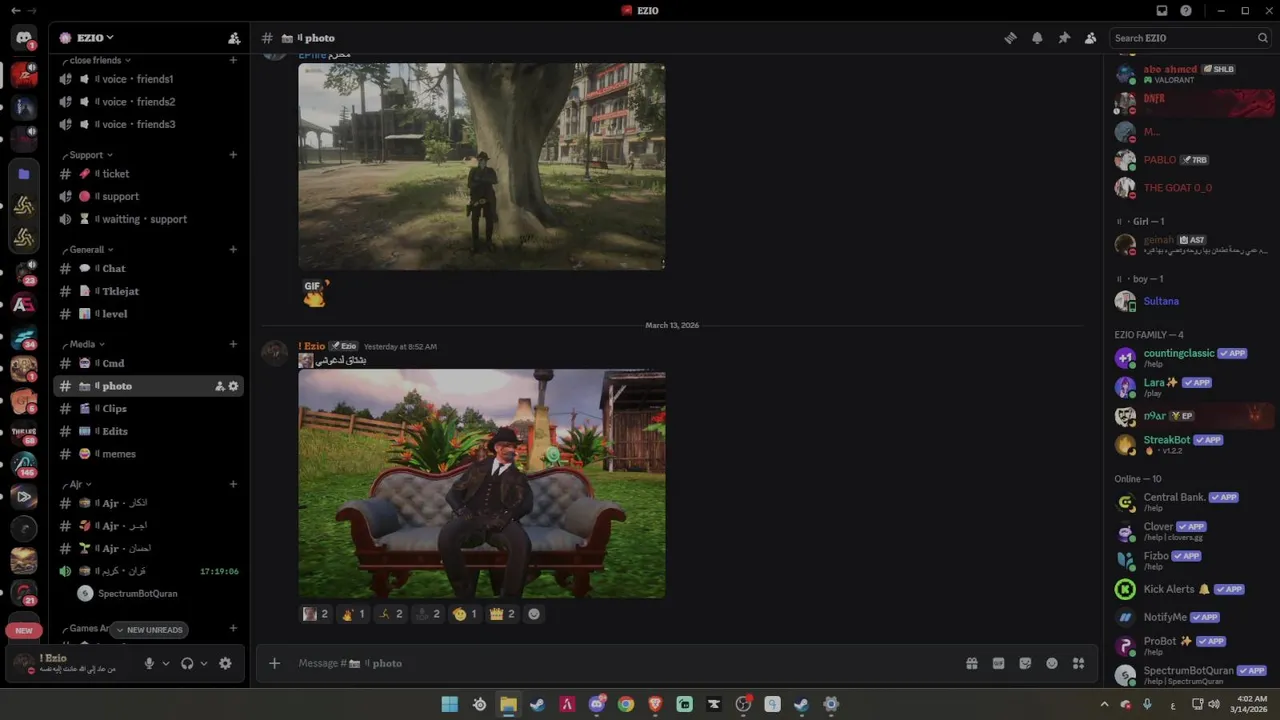The width and height of the screenshot is (1280, 720).
Task: Toggle microphone mute in user panel
Action: [x=149, y=663]
